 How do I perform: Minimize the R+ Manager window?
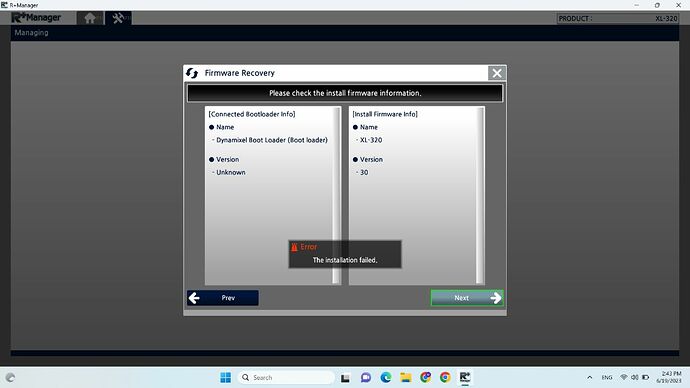[636, 5]
